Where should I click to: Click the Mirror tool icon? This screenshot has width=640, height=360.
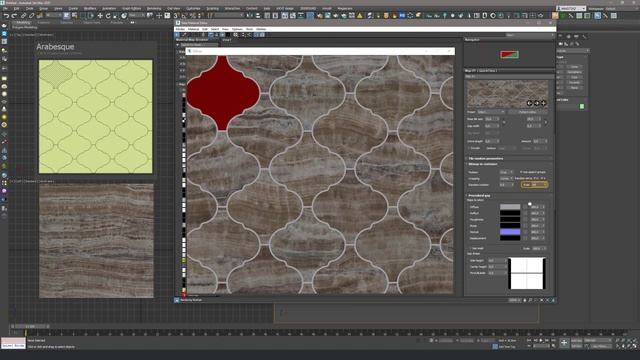(x=250, y=16)
